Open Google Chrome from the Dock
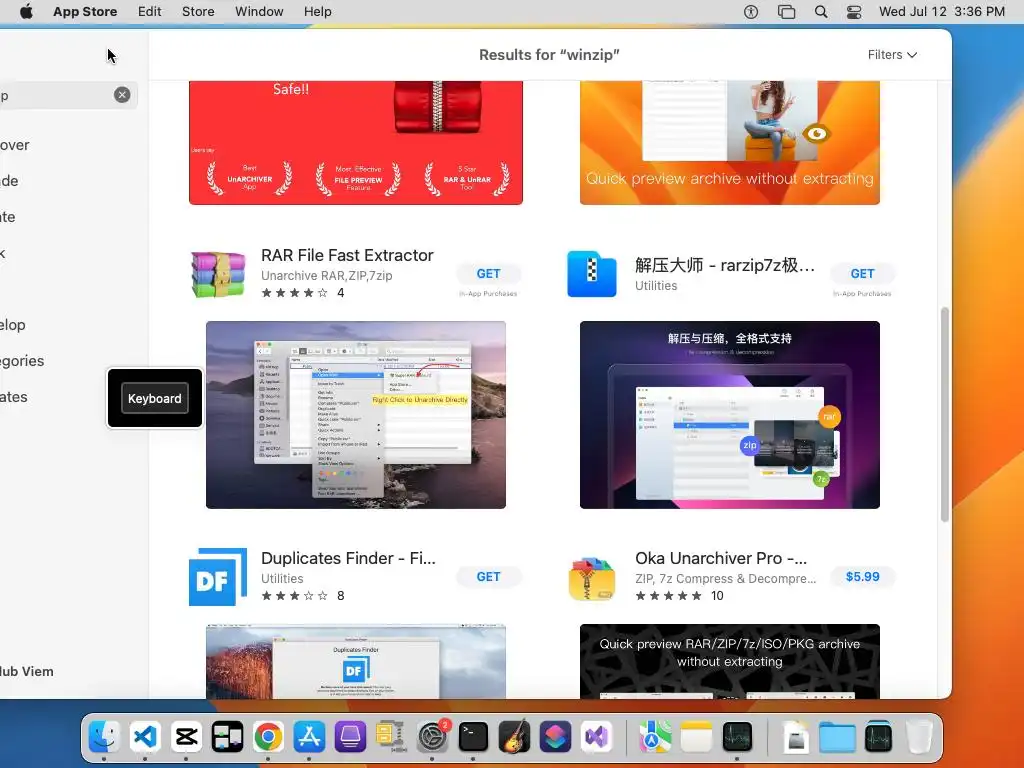 coord(268,737)
